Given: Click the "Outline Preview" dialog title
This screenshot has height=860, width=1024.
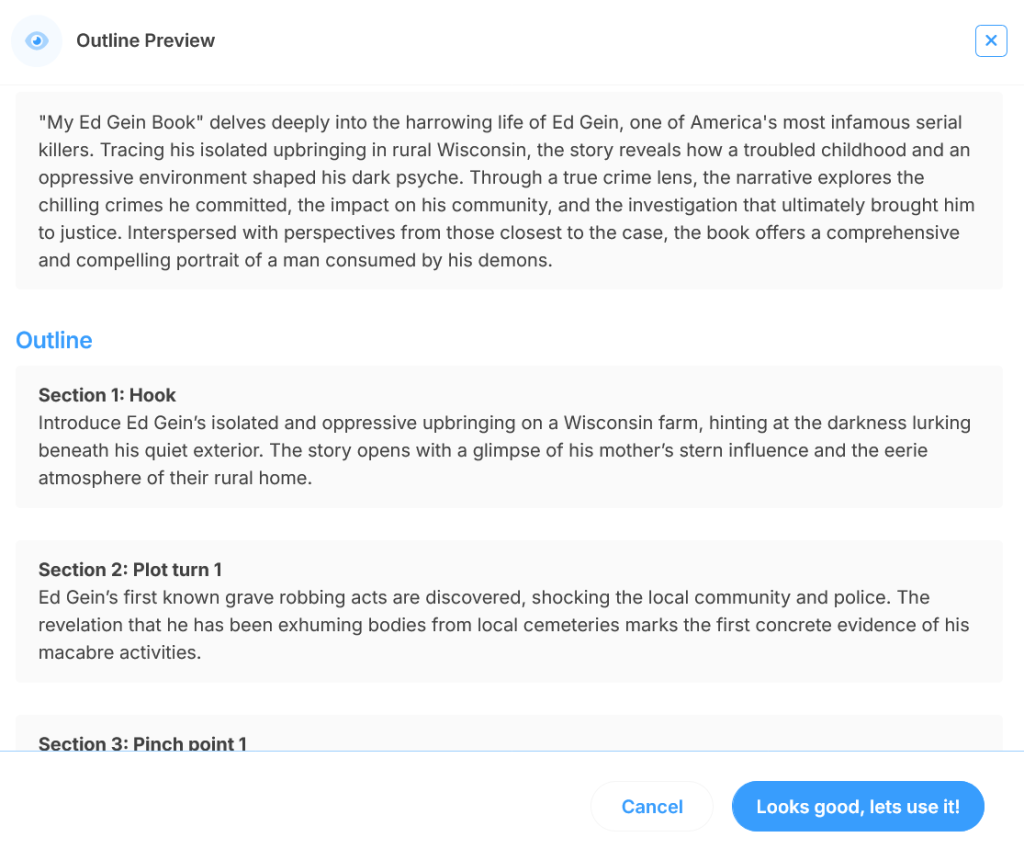Looking at the screenshot, I should tap(146, 41).
